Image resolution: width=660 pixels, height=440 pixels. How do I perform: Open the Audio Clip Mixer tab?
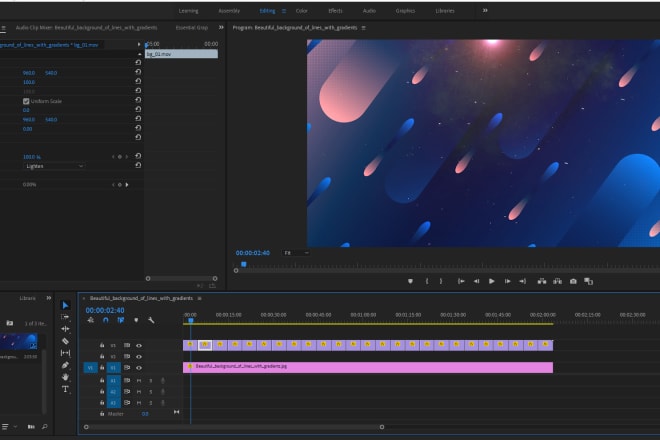[x=86, y=27]
